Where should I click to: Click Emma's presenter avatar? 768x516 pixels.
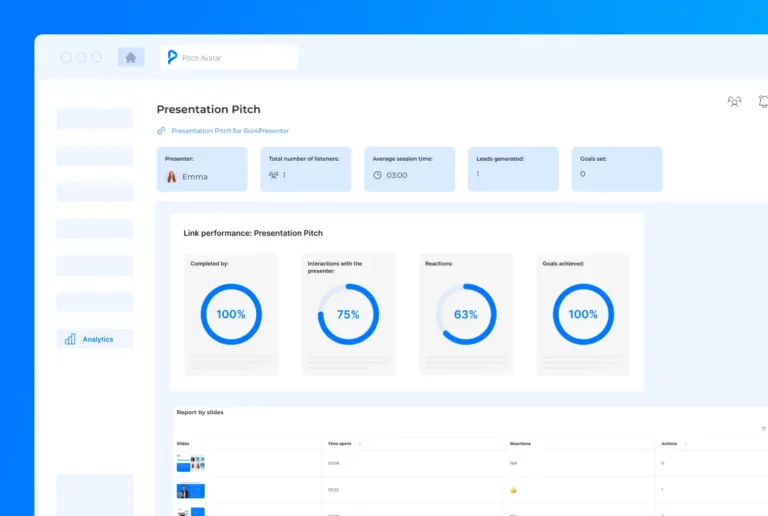(x=171, y=176)
